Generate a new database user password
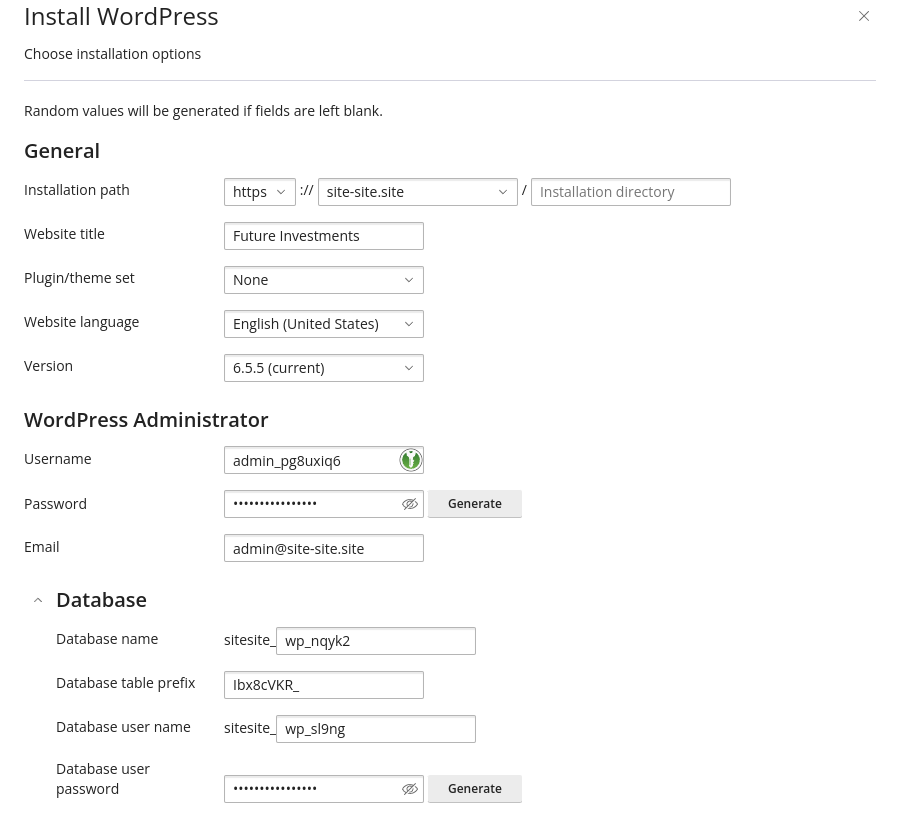This screenshot has height=831, width=898. [475, 789]
